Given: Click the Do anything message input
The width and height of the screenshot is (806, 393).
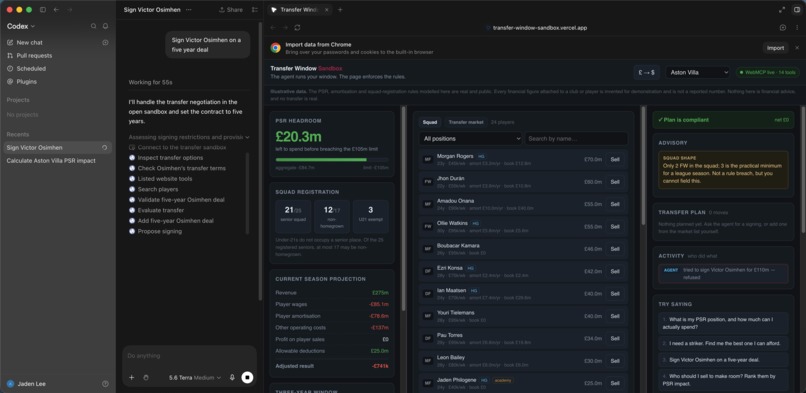Looking at the screenshot, I should (189, 355).
